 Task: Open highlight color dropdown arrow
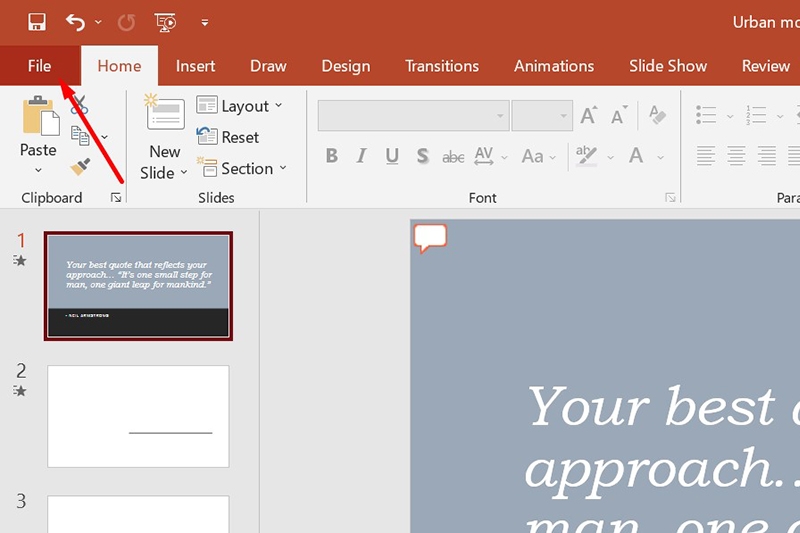pyautogui.click(x=610, y=158)
